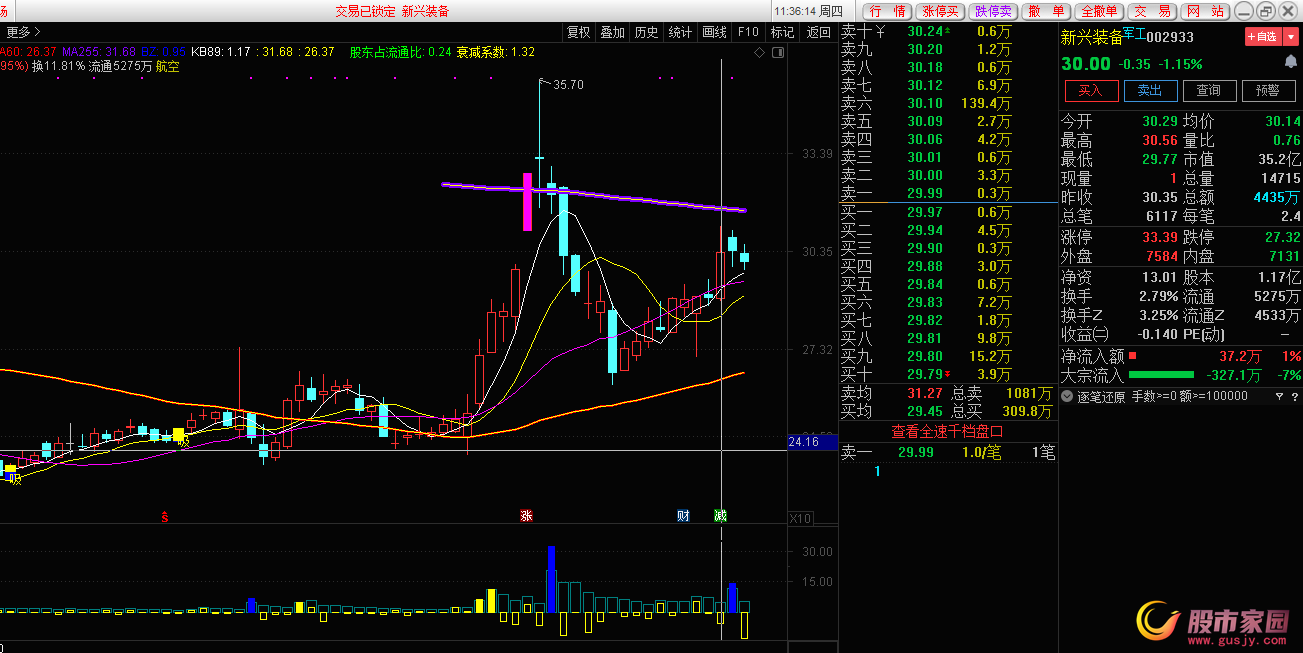This screenshot has height=653, width=1303.
Task: Click the filter funnel icon in 逐笔还原
Action: pyautogui.click(x=1279, y=396)
